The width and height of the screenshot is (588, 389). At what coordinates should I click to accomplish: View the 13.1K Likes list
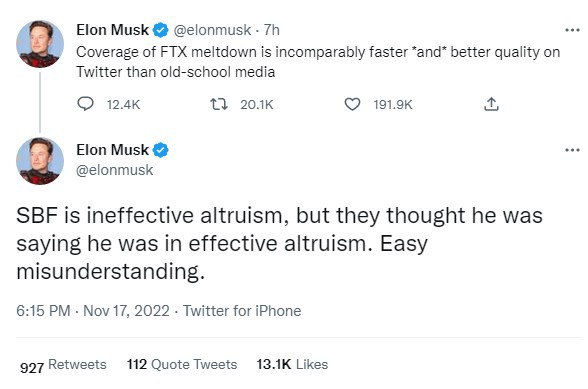point(292,364)
